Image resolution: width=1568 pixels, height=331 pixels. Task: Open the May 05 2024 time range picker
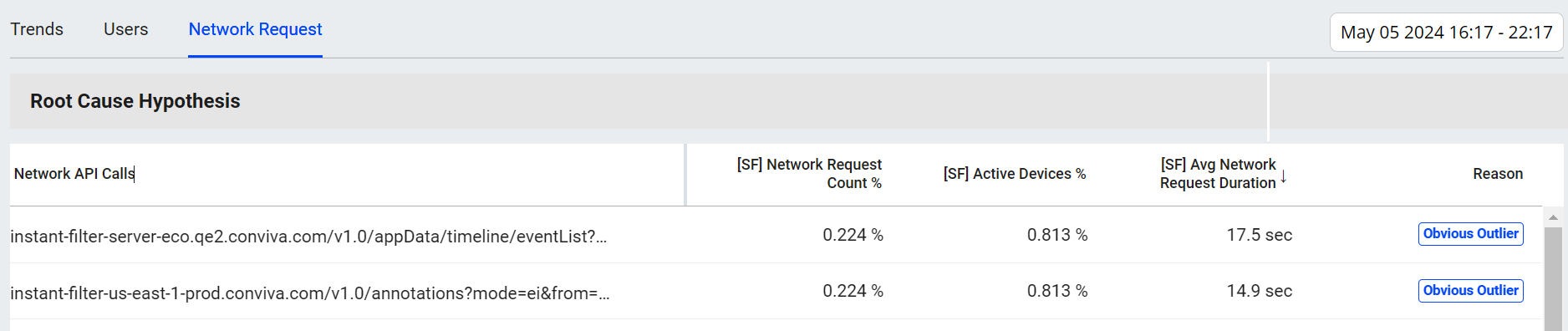click(1446, 33)
